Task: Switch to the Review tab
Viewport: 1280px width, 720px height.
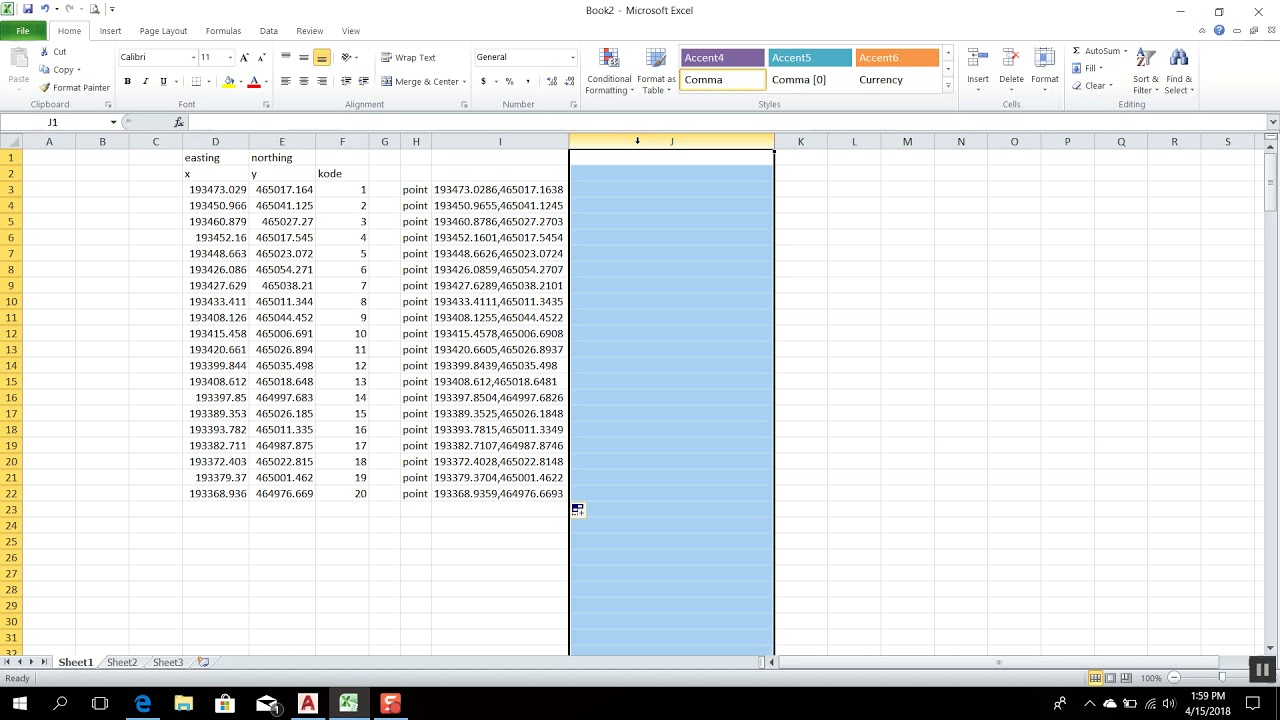Action: point(310,31)
